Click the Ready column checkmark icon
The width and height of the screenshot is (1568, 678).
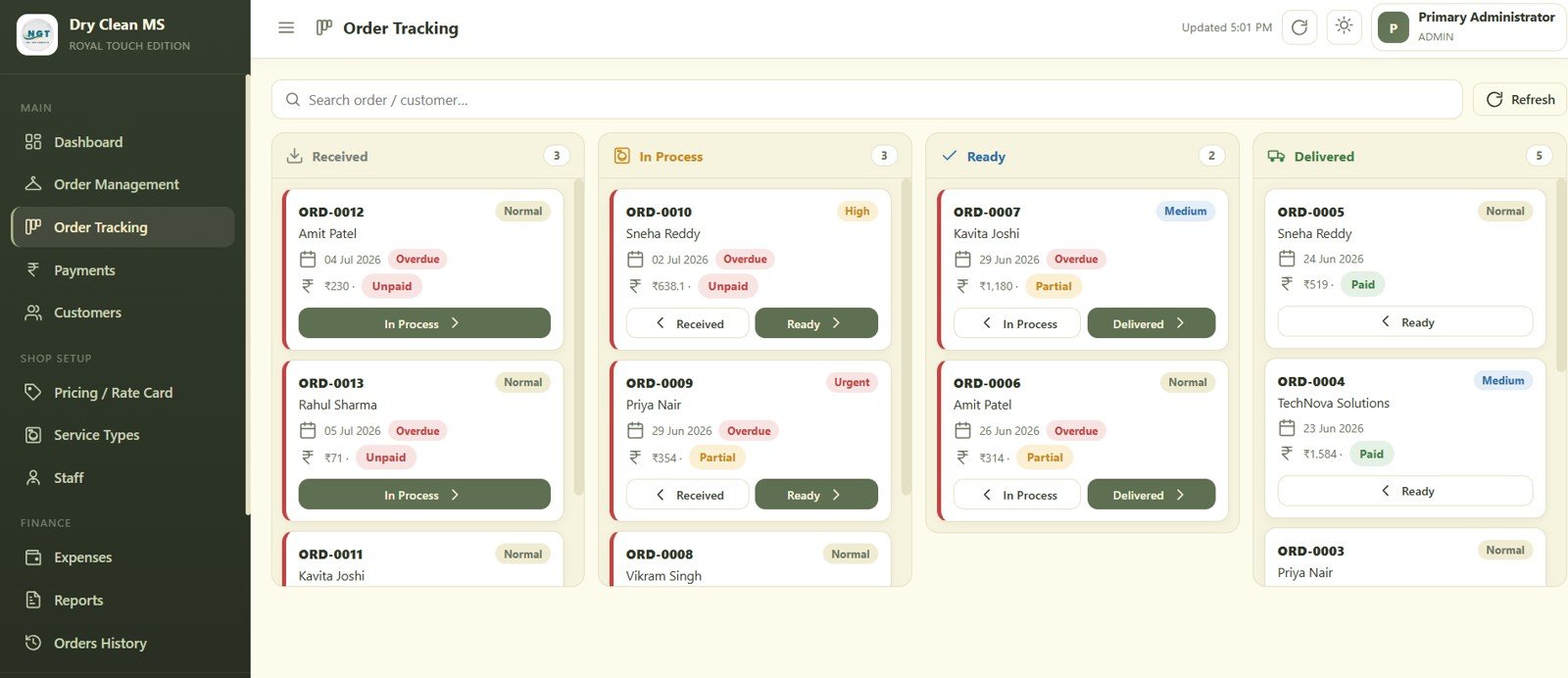click(x=949, y=156)
